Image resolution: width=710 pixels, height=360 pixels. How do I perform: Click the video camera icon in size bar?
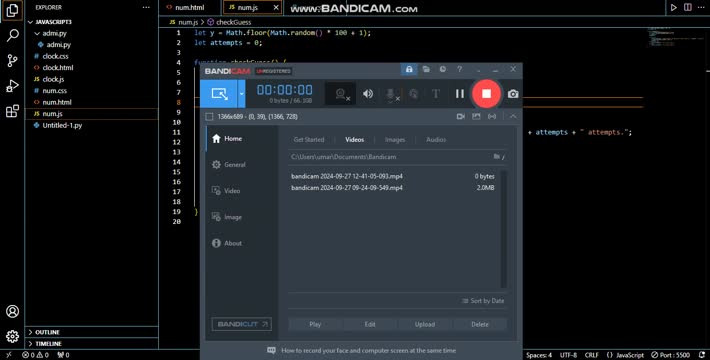461,116
